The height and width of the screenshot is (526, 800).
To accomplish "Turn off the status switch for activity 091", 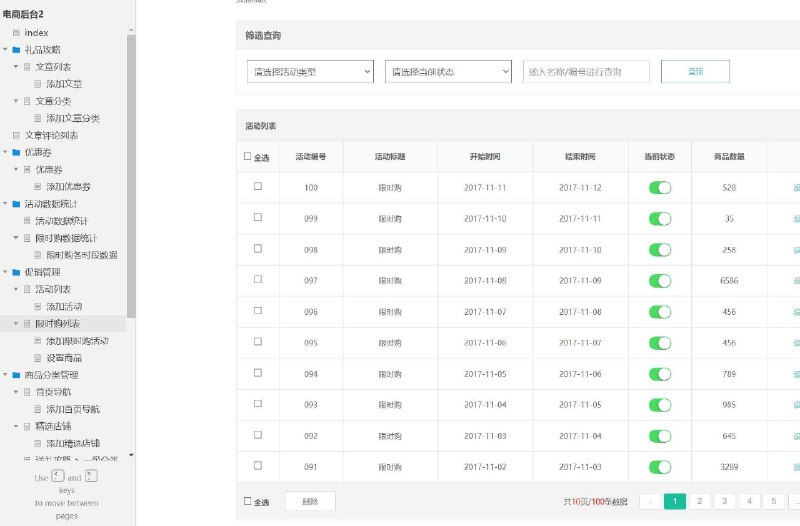I will click(x=660, y=467).
